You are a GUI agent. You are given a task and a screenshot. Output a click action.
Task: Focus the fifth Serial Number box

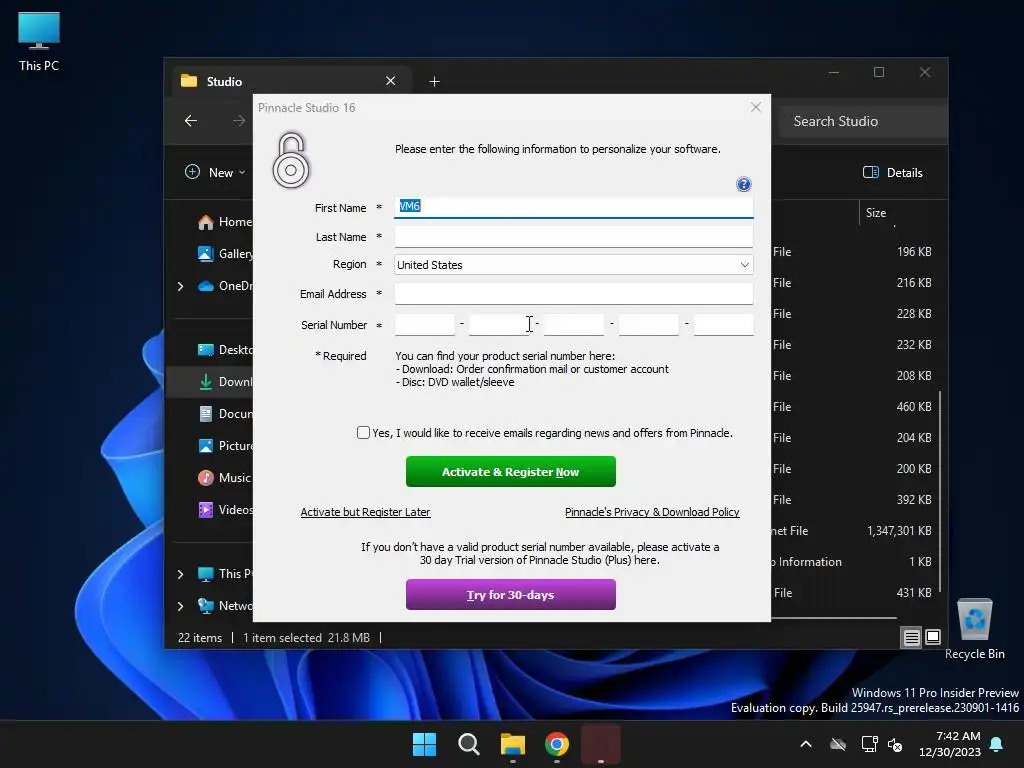click(x=724, y=325)
